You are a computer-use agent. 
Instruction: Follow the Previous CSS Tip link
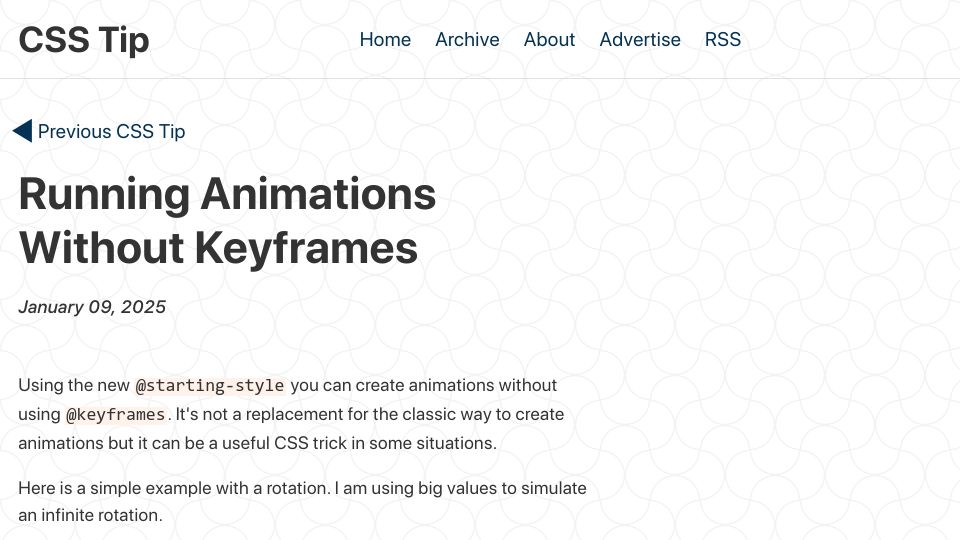pos(111,131)
